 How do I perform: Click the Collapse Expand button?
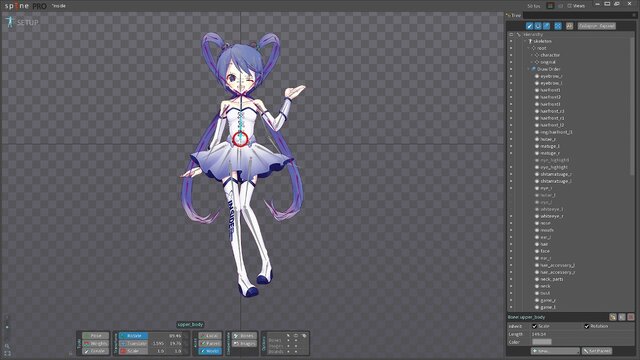click(596, 26)
